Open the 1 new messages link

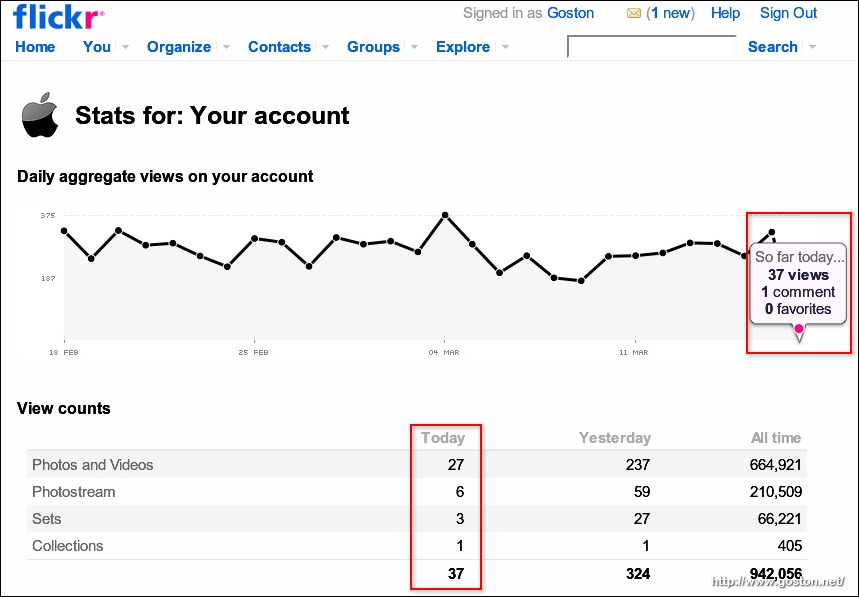pos(671,13)
